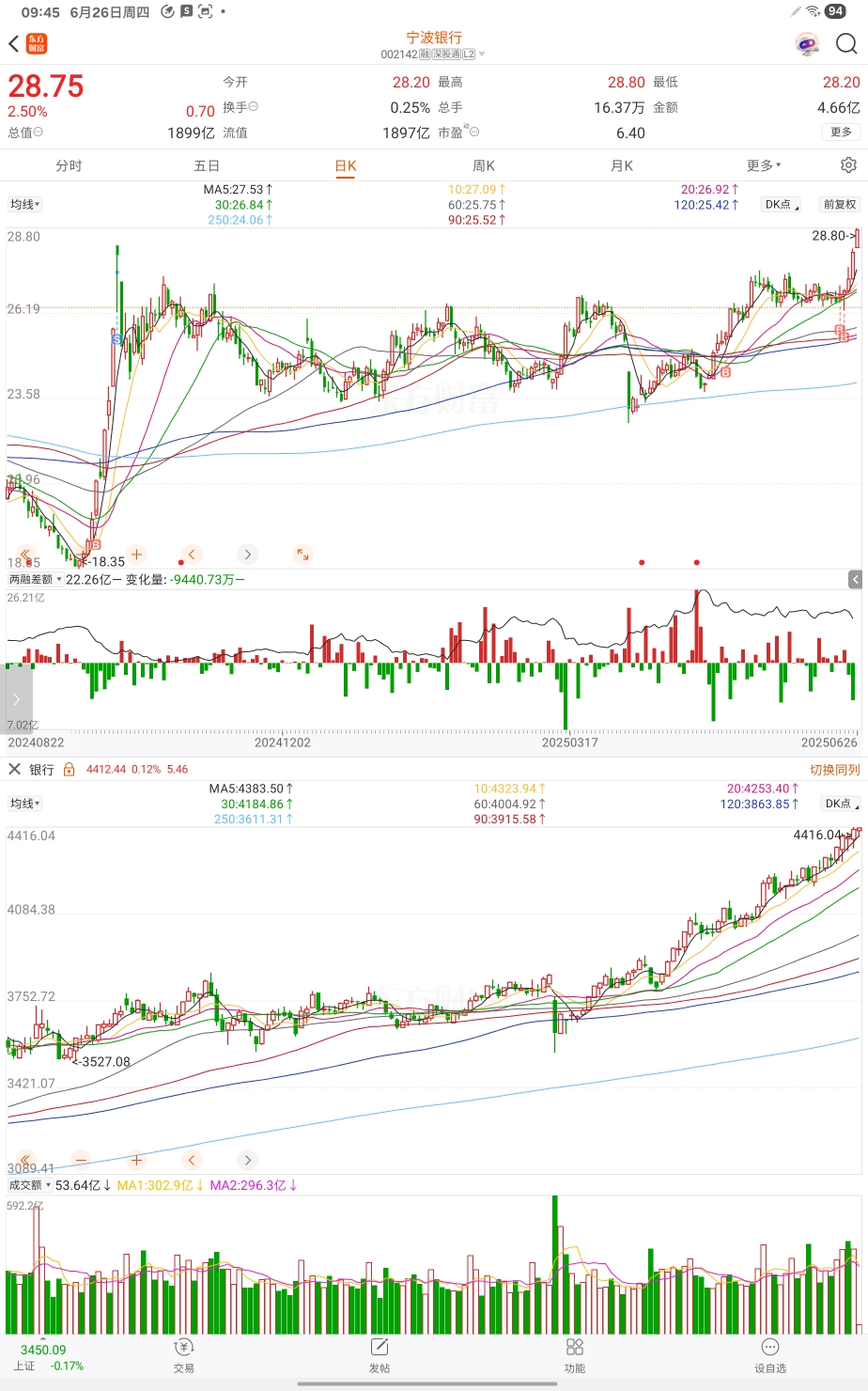868x1391 pixels.
Task: Open 更多 chart period dropdown tab
Action: pyautogui.click(x=764, y=165)
